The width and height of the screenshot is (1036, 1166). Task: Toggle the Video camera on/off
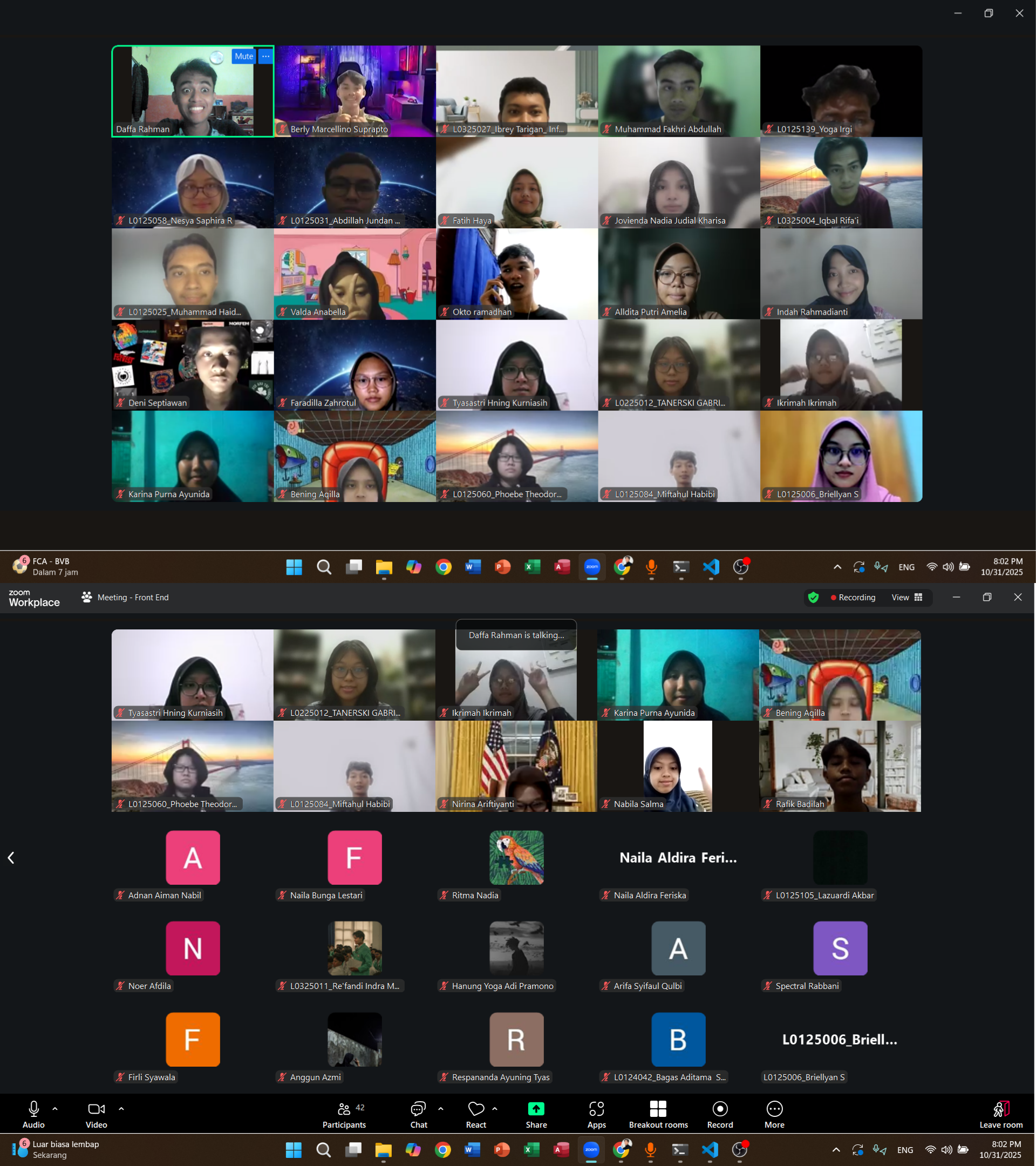click(96, 1109)
